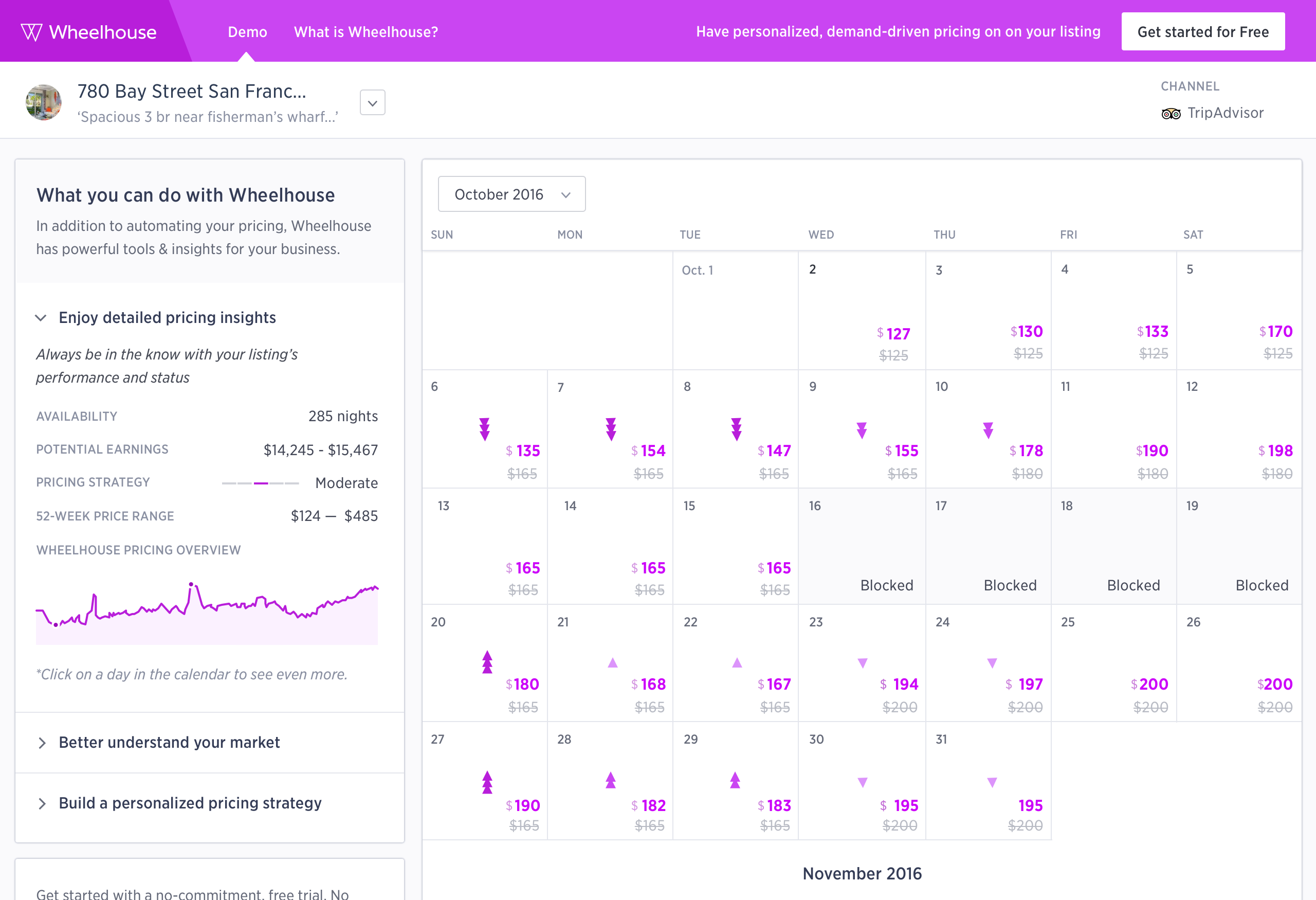Click double up-arrow icon on October 28
The width and height of the screenshot is (1316, 900).
[610, 781]
